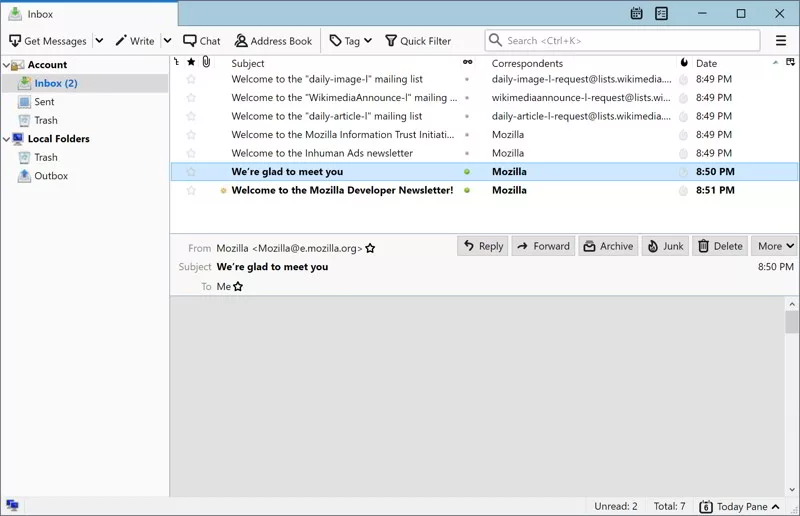Collapse the Local Folders tree

[x=7, y=139]
